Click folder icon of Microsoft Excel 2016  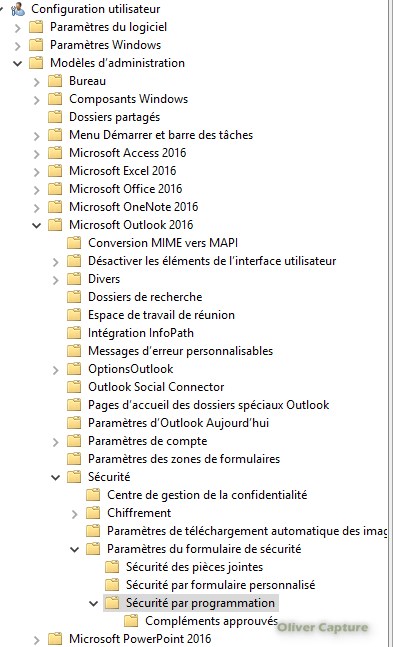coord(55,171)
